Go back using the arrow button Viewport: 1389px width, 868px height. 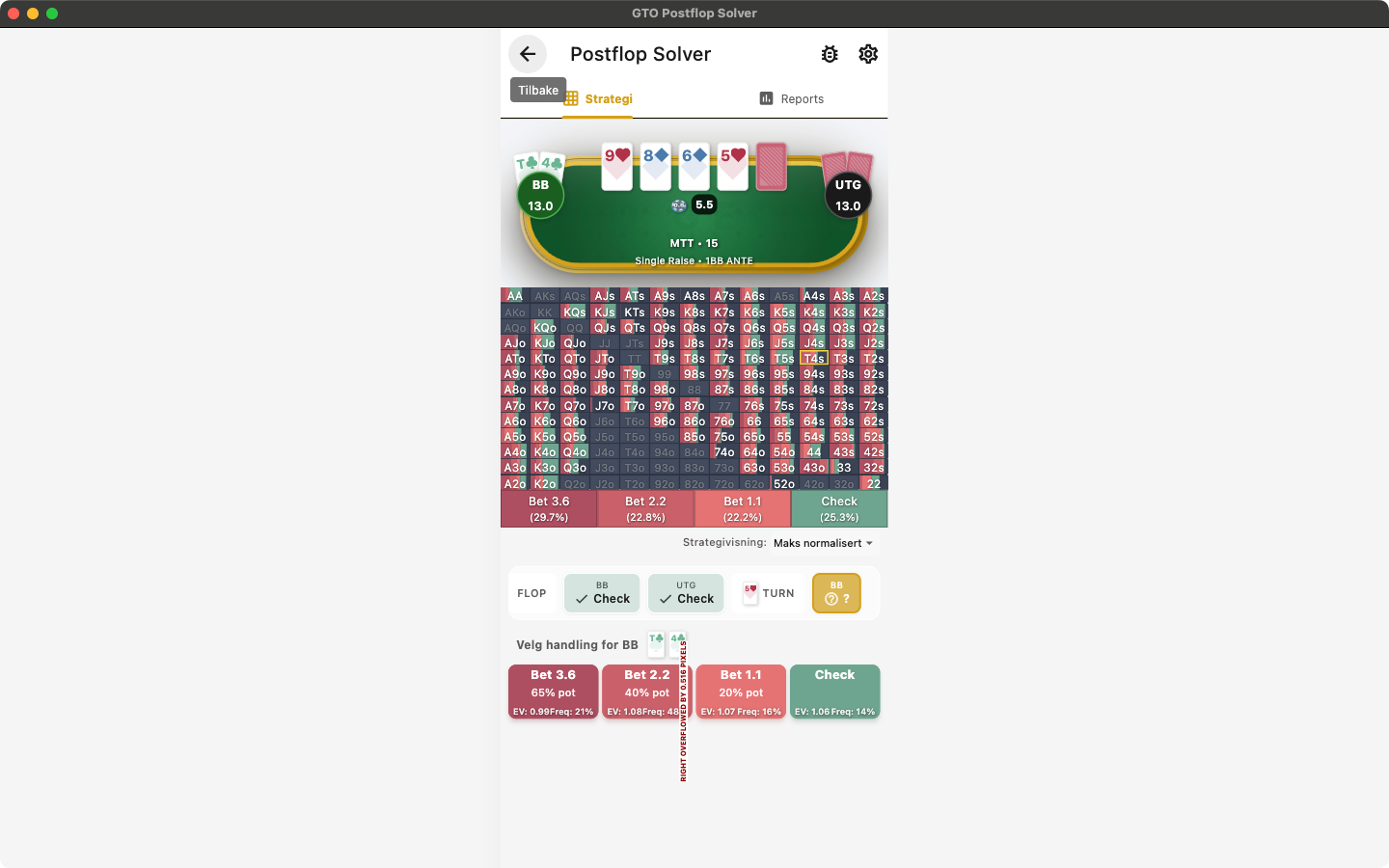pyautogui.click(x=528, y=54)
